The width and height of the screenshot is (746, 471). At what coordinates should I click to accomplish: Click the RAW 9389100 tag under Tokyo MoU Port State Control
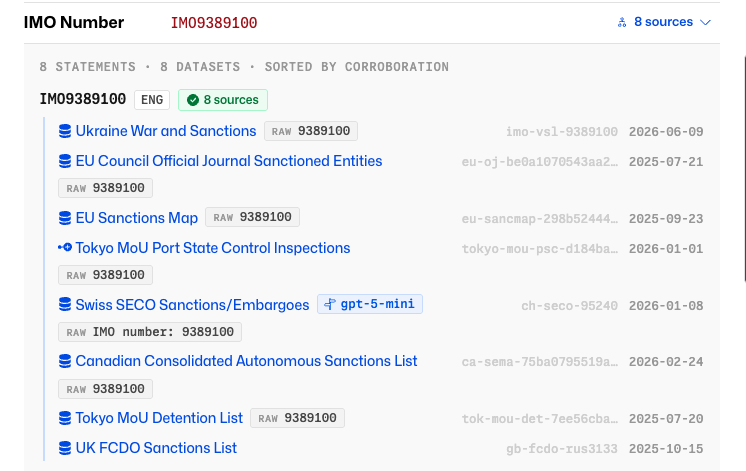pos(105,275)
